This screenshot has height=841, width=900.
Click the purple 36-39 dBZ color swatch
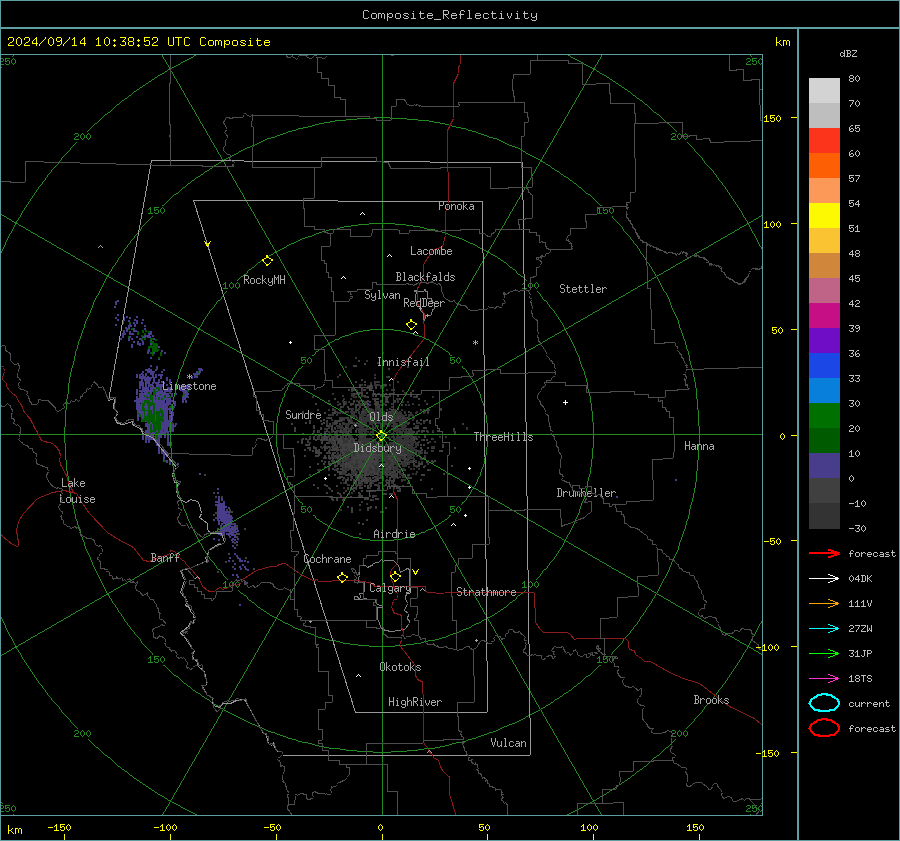(824, 340)
